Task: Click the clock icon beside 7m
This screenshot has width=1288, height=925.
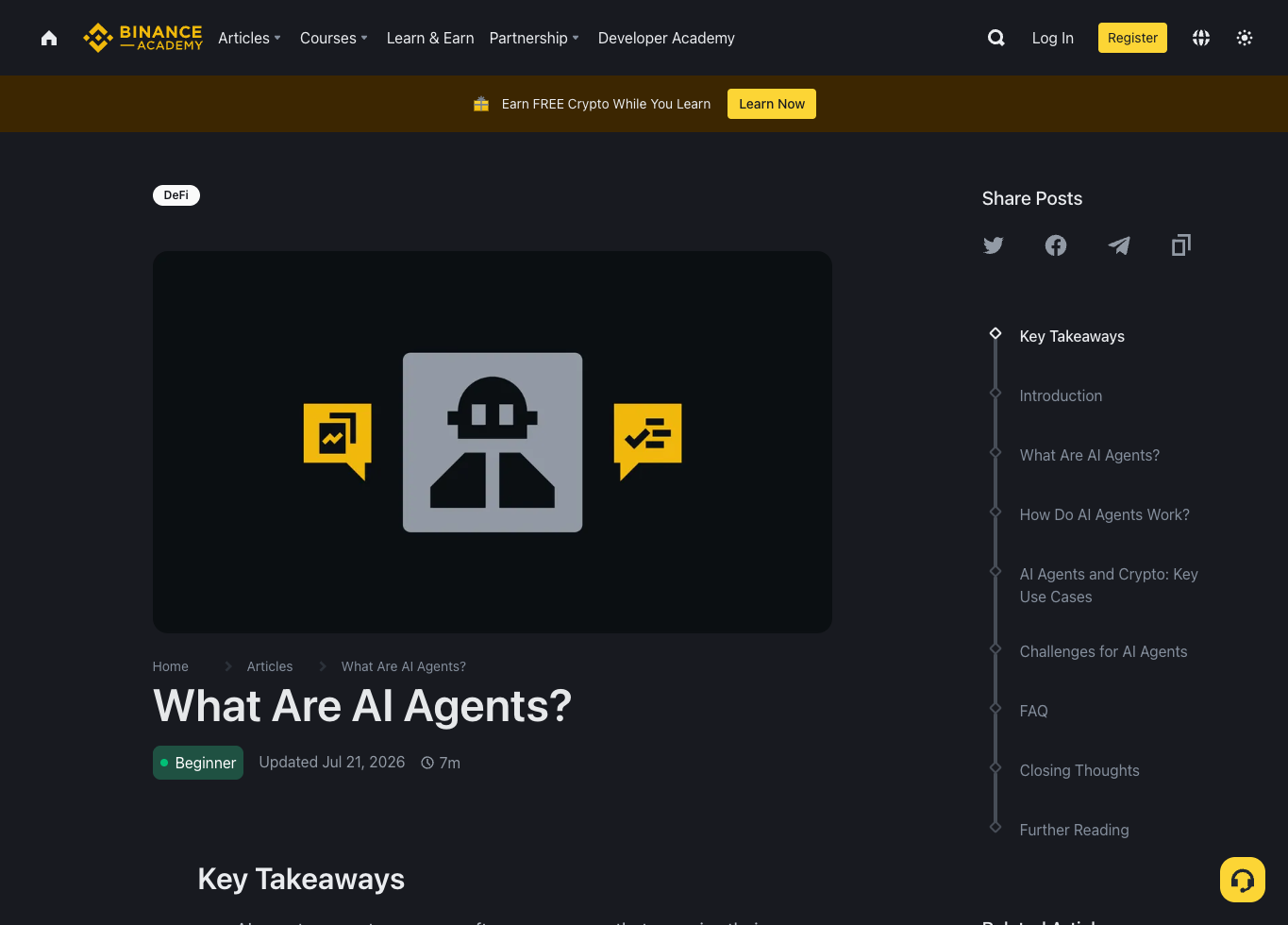Action: 427,763
